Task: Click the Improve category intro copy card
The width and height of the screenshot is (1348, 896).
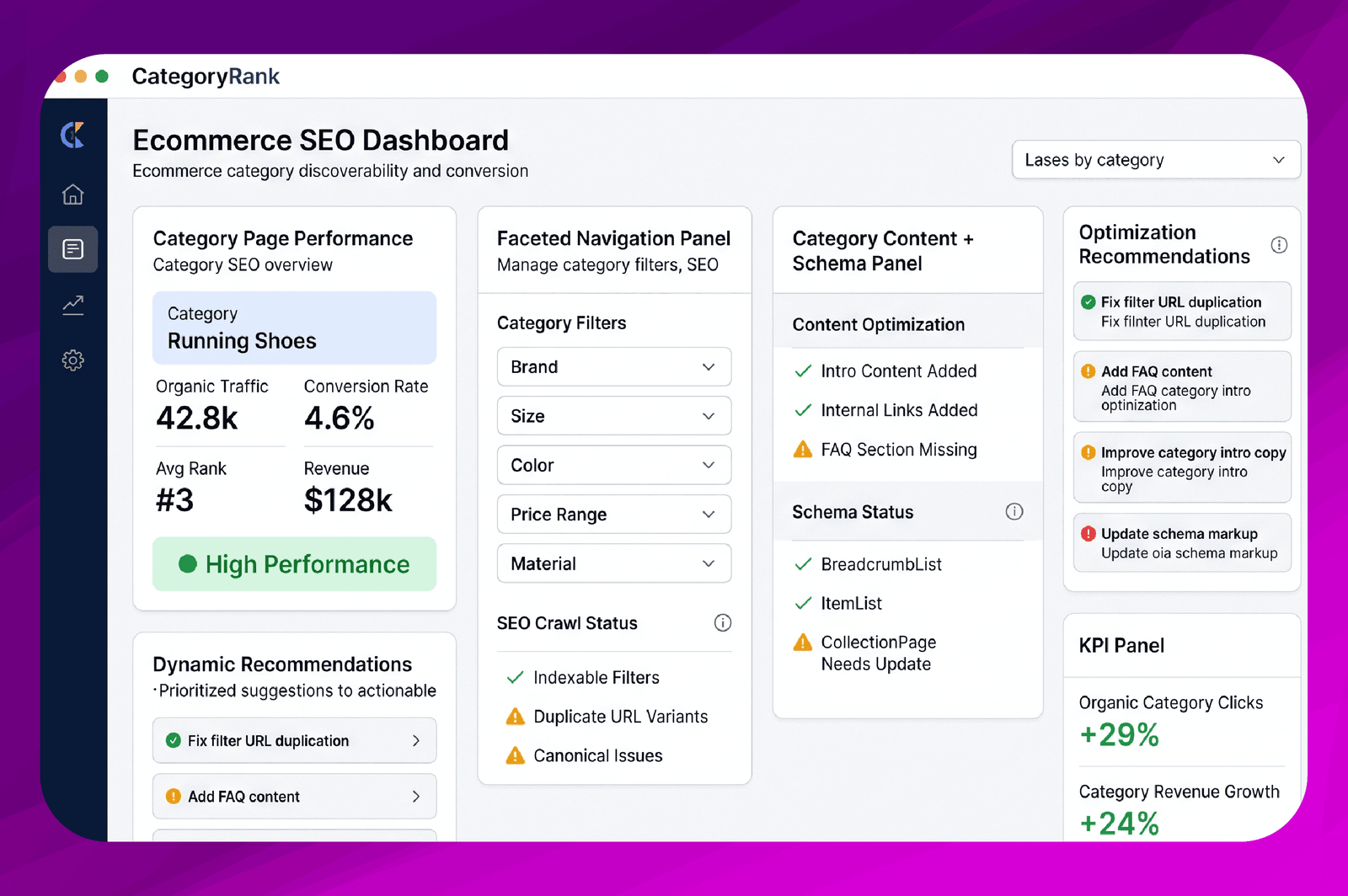Action: pos(1182,468)
